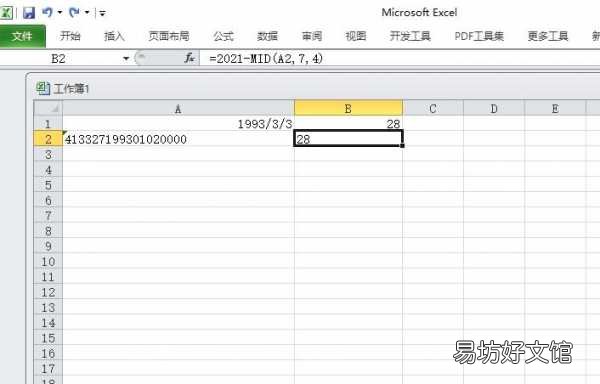Switch to the 开始 tab
600x384 pixels.
[70, 36]
